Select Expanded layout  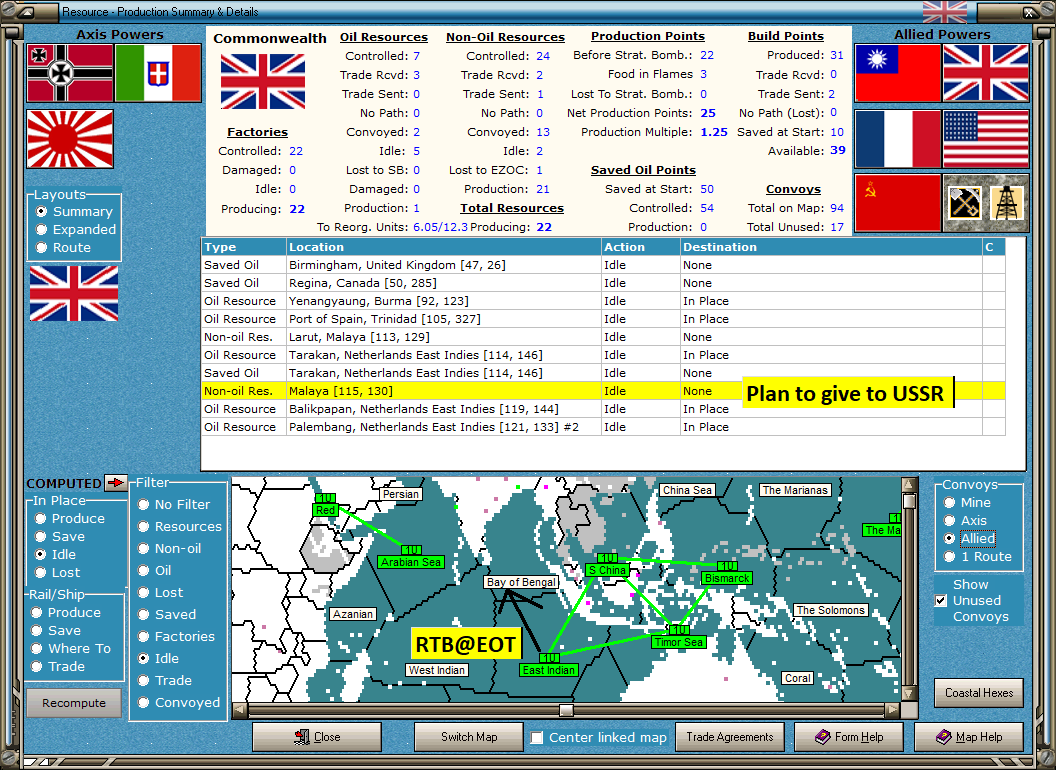[x=76, y=229]
